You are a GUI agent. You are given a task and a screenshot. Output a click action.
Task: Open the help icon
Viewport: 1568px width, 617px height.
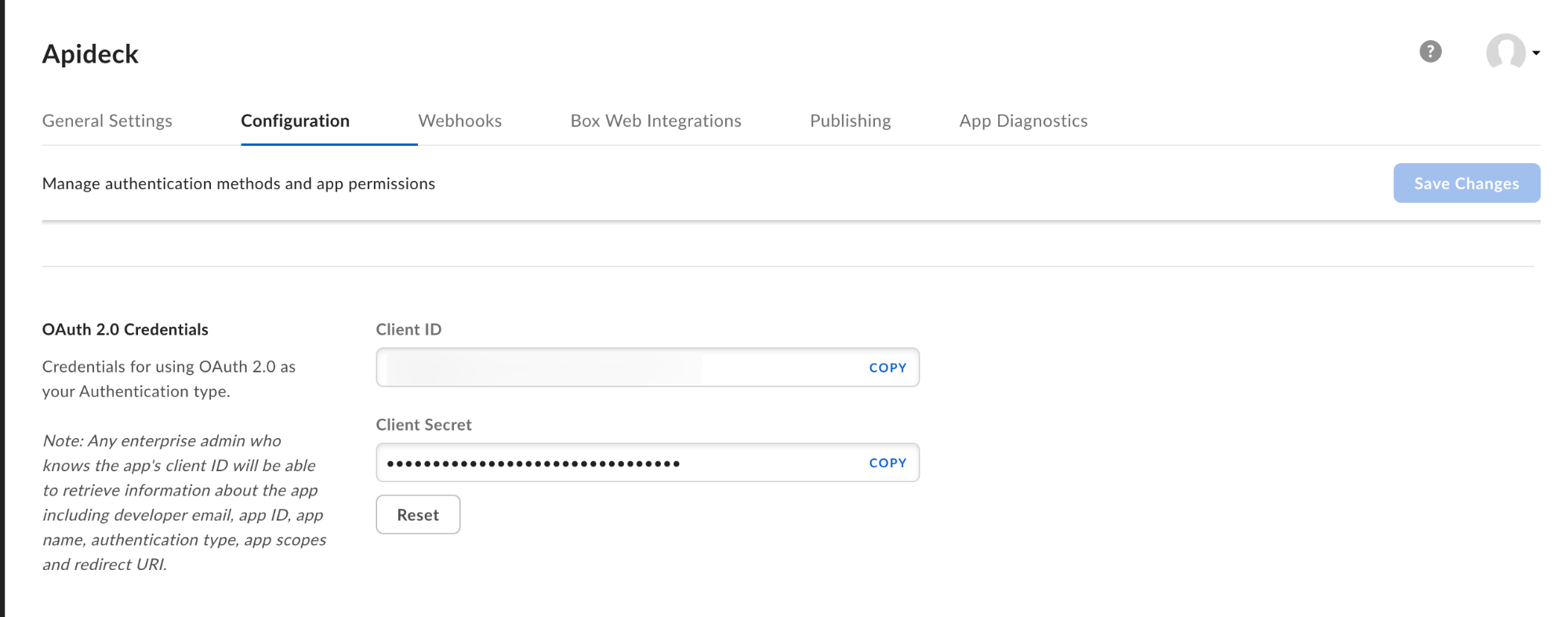tap(1429, 51)
